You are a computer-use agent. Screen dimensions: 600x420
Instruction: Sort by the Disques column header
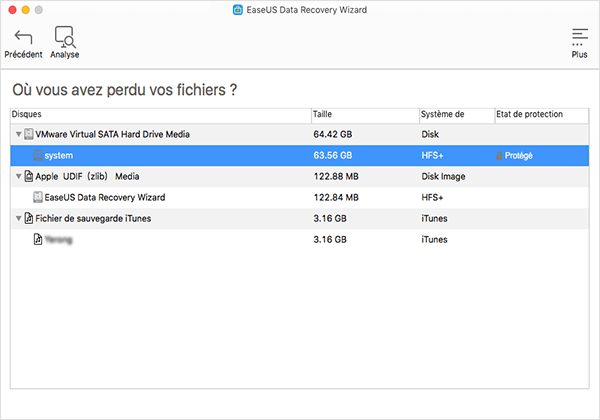[x=161, y=114]
